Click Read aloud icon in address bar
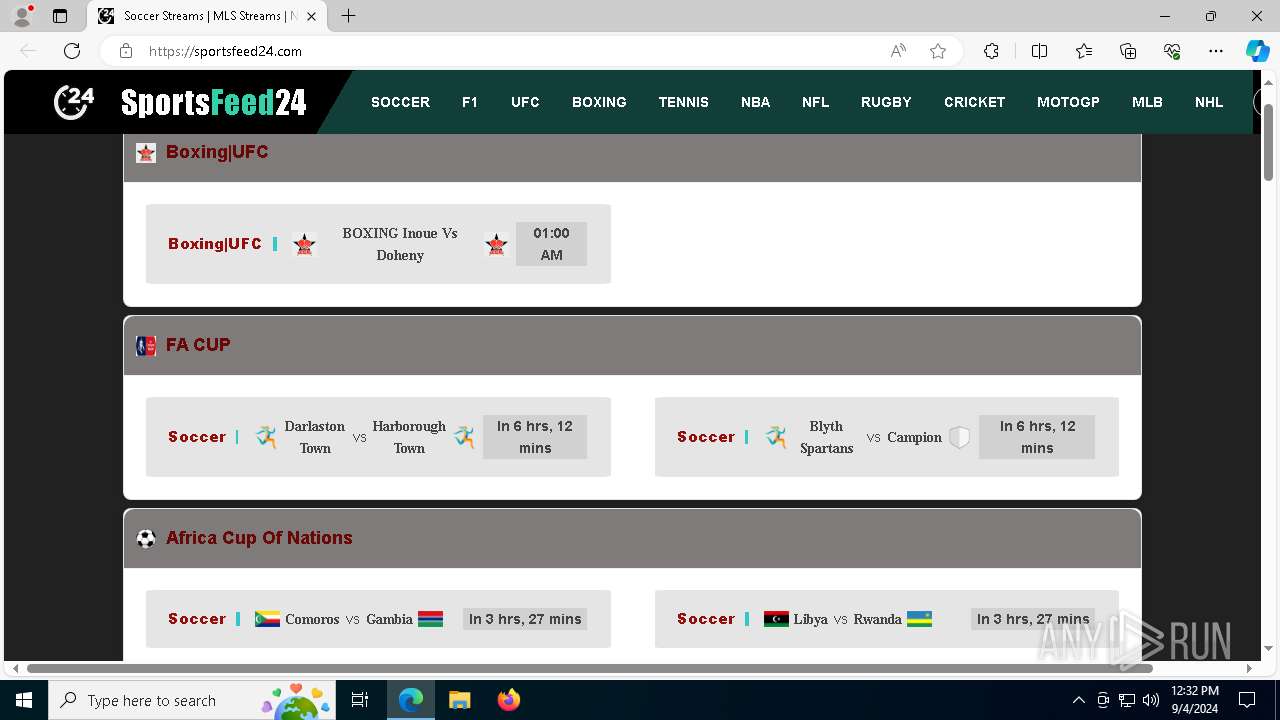 [x=898, y=51]
